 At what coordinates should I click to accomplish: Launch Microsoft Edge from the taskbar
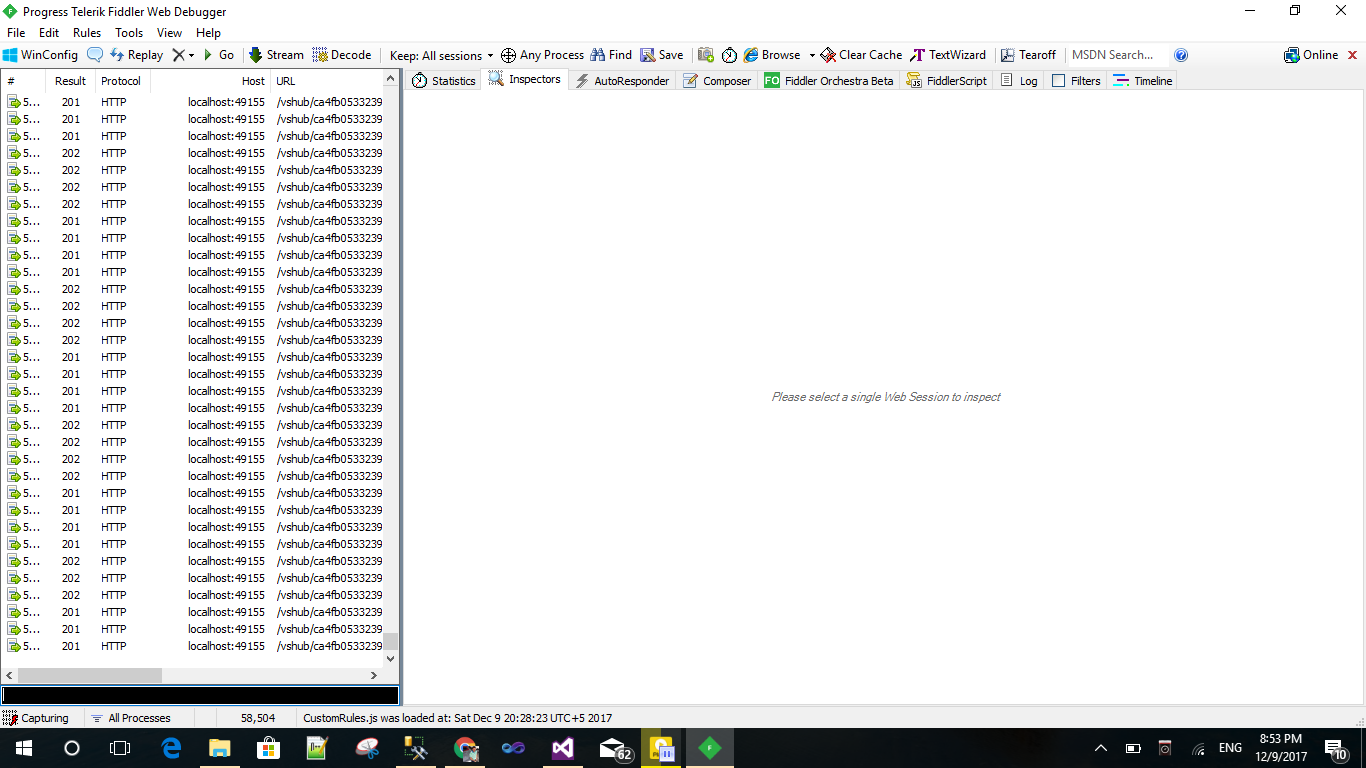click(171, 748)
